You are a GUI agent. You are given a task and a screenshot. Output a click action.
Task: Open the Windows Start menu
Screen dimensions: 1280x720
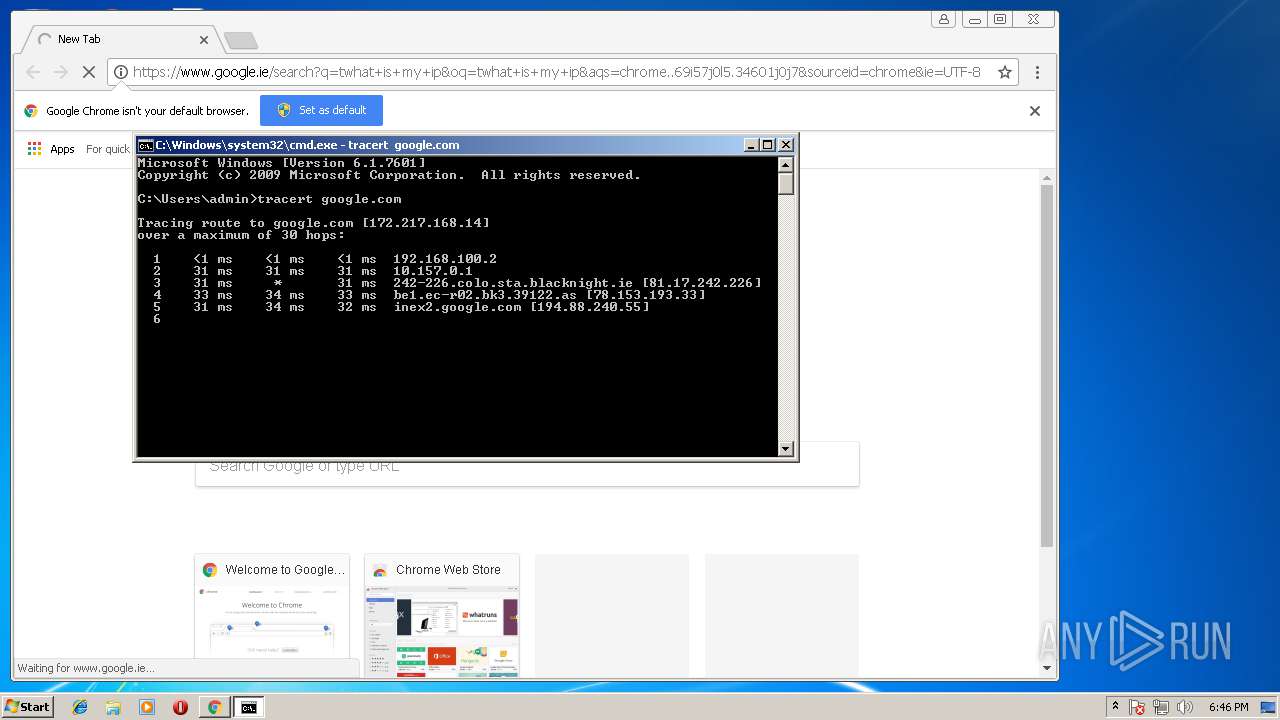pos(28,707)
